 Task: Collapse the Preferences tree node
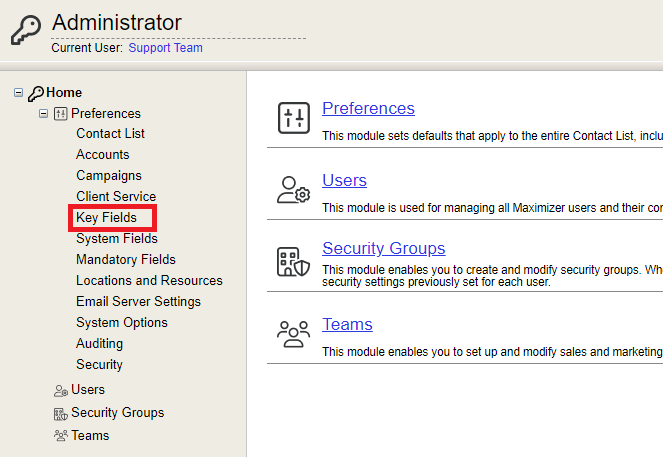click(x=43, y=113)
